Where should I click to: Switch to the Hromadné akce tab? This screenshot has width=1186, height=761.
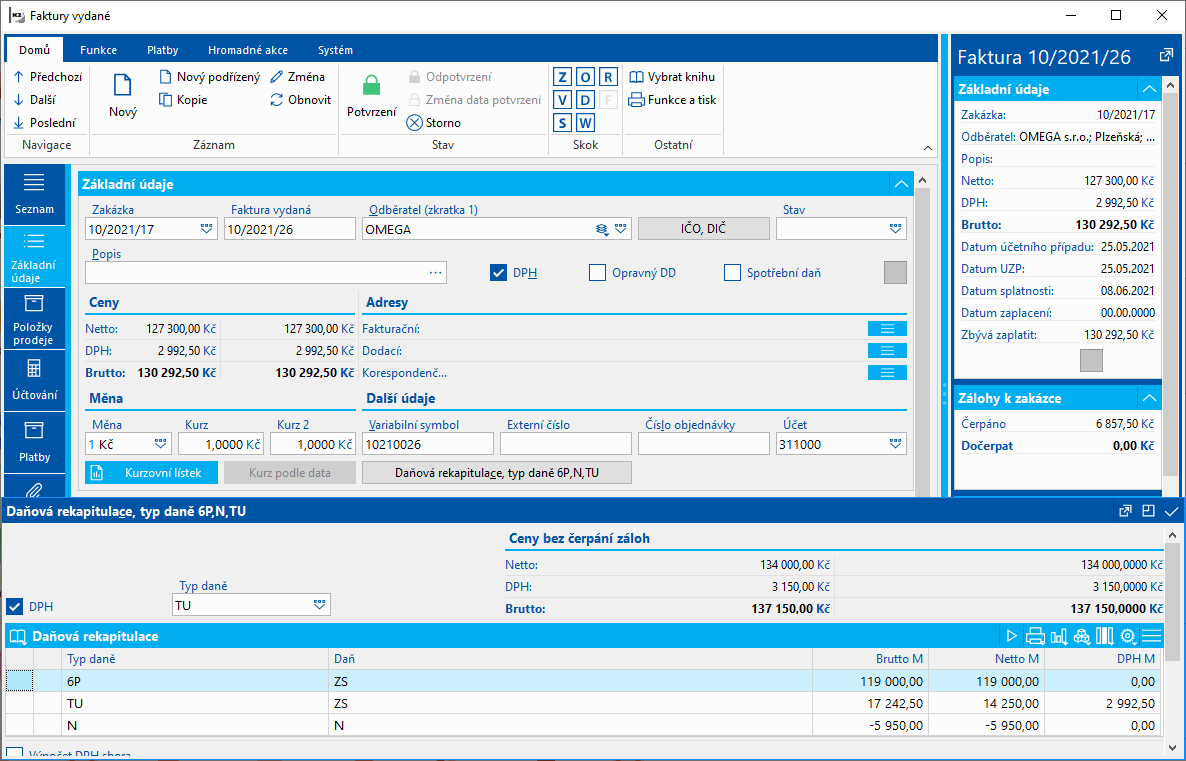pyautogui.click(x=248, y=50)
